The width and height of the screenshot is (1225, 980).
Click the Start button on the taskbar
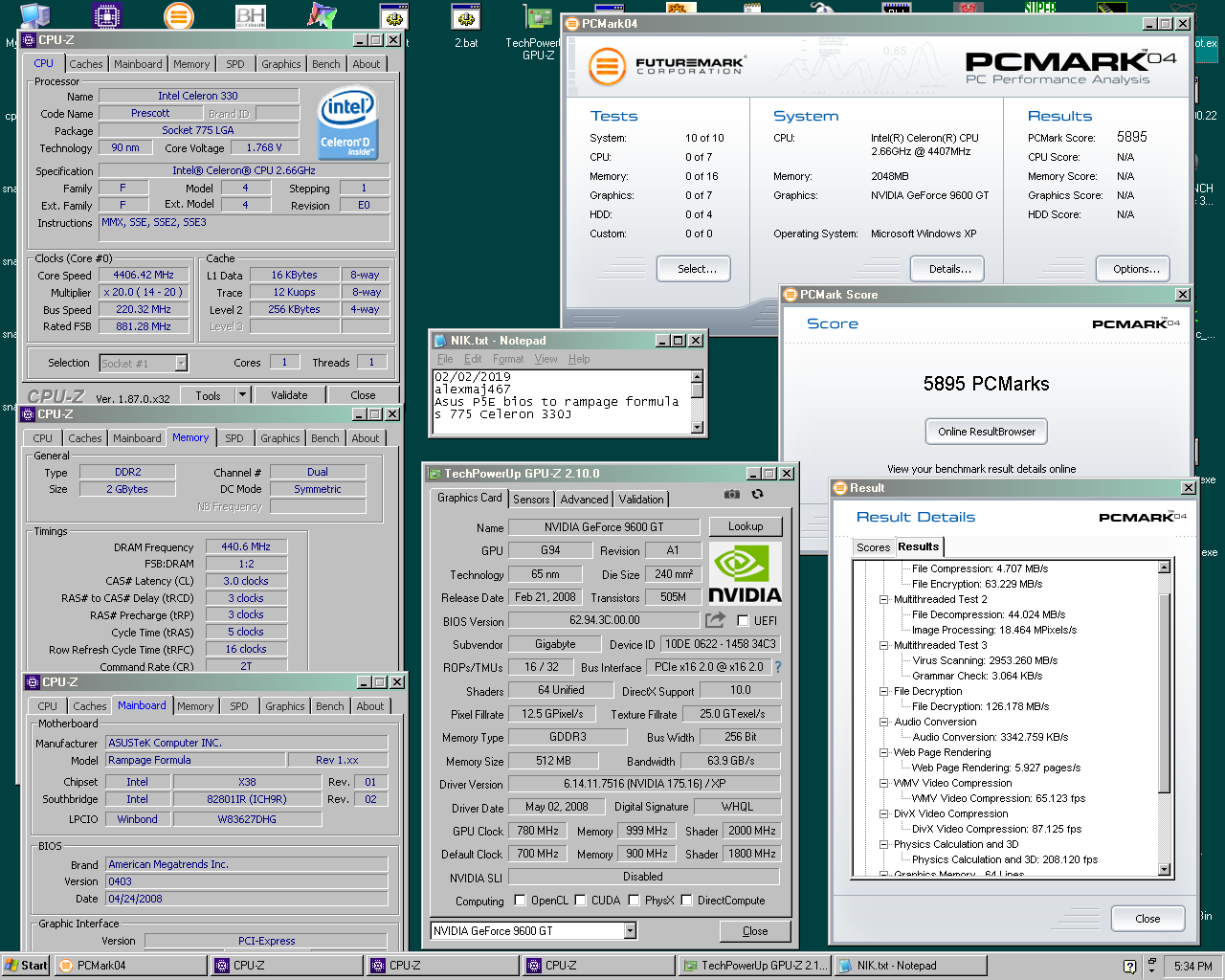pyautogui.click(x=26, y=966)
